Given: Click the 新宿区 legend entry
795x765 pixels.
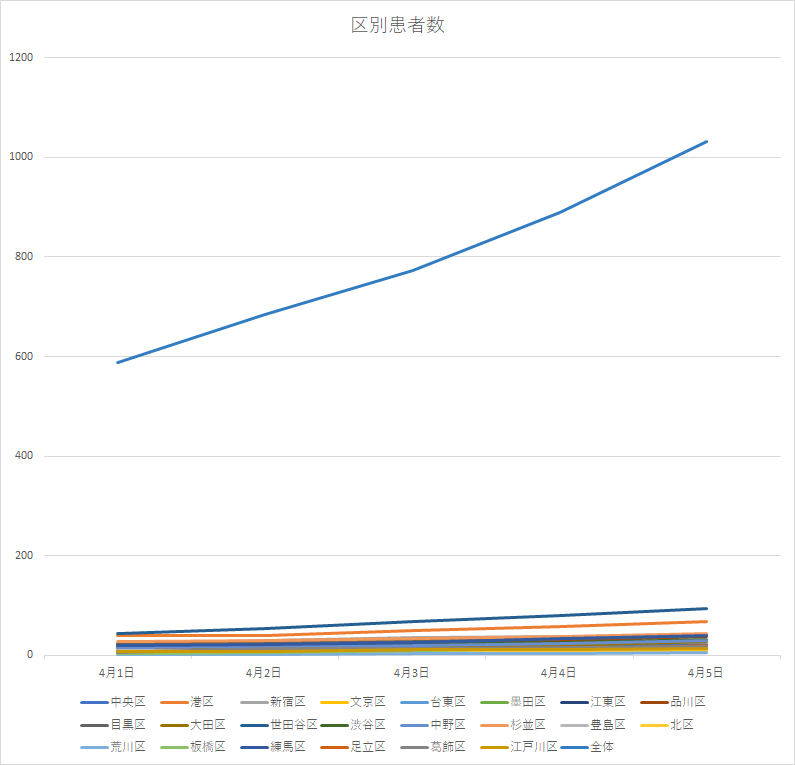Looking at the screenshot, I should (x=273, y=702).
